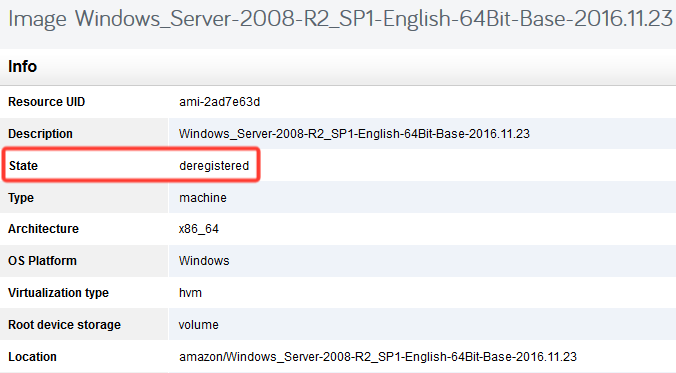Select the hvm virtualization value

190,292
